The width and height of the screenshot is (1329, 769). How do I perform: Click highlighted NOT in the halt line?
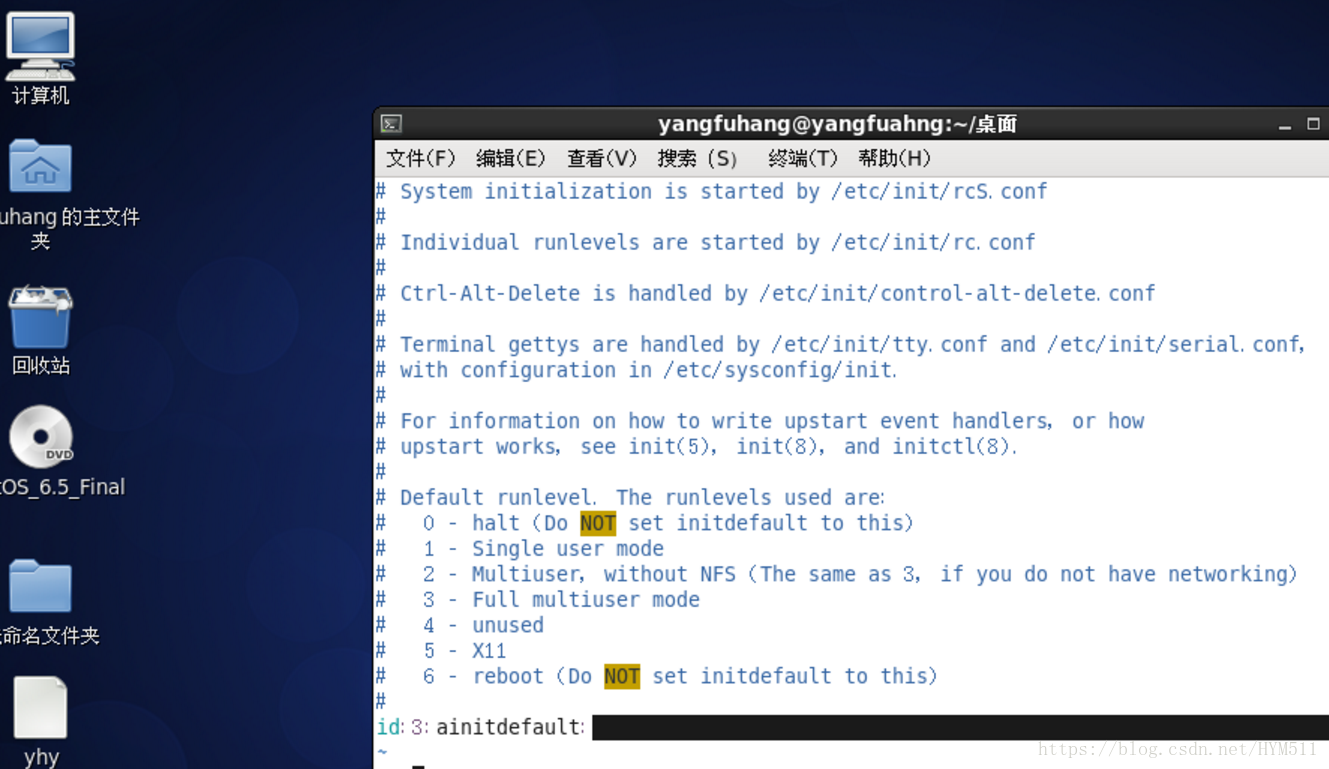coord(598,523)
